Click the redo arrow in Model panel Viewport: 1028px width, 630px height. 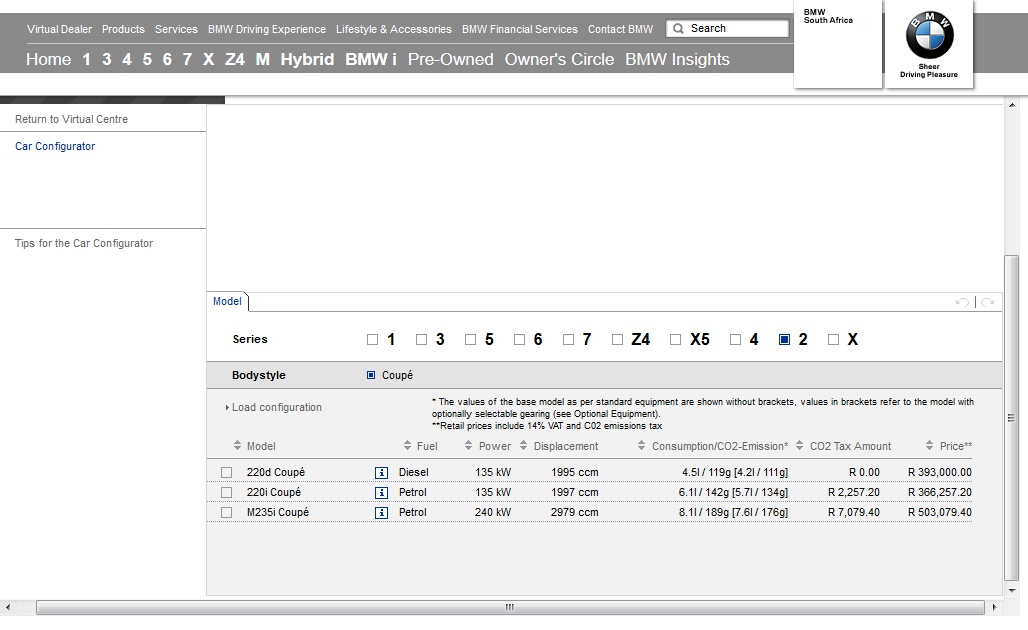point(987,302)
